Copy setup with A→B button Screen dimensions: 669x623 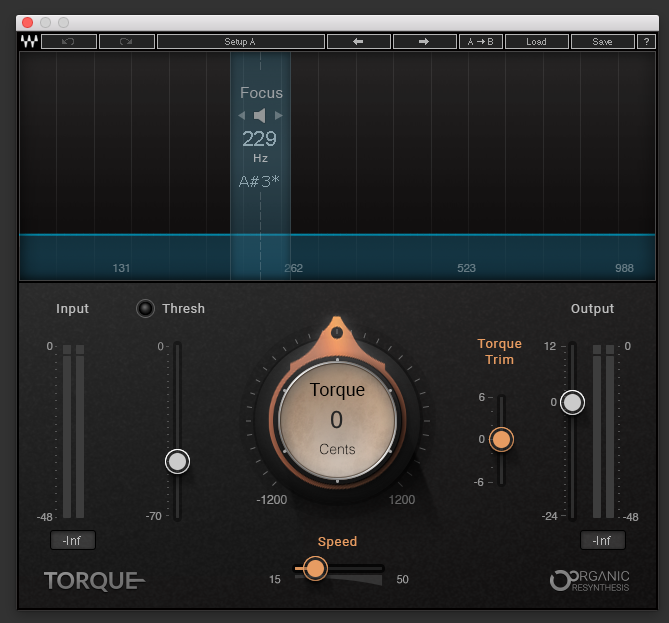click(480, 41)
